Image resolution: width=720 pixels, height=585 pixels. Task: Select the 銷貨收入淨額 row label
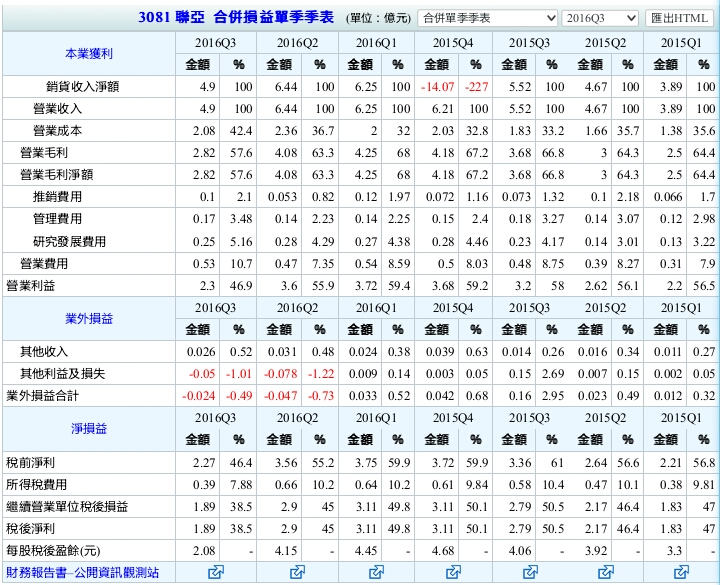(x=83, y=86)
